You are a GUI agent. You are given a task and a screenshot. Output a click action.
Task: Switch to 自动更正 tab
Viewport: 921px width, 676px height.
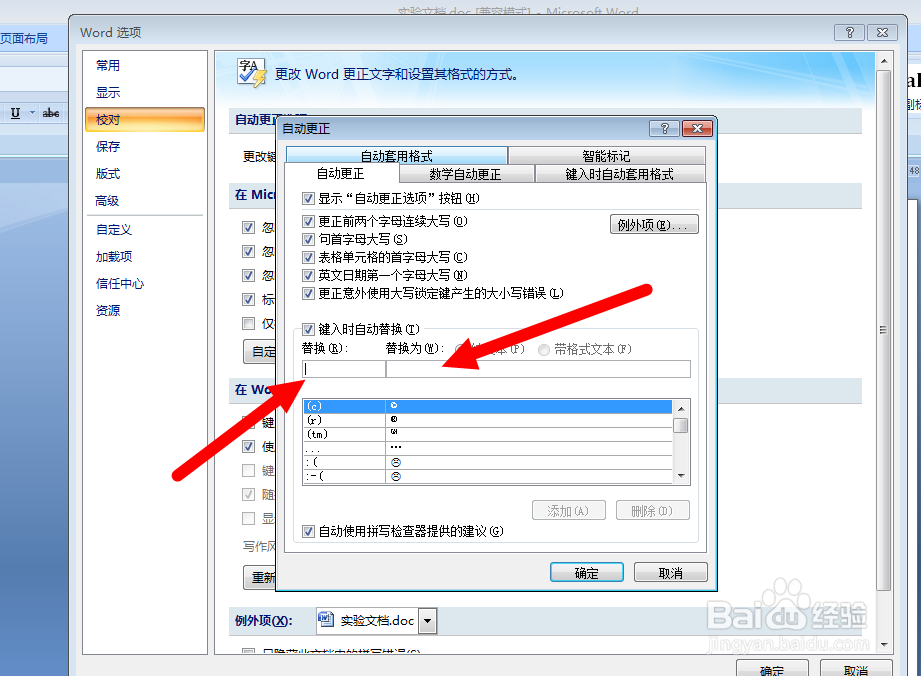click(x=341, y=173)
